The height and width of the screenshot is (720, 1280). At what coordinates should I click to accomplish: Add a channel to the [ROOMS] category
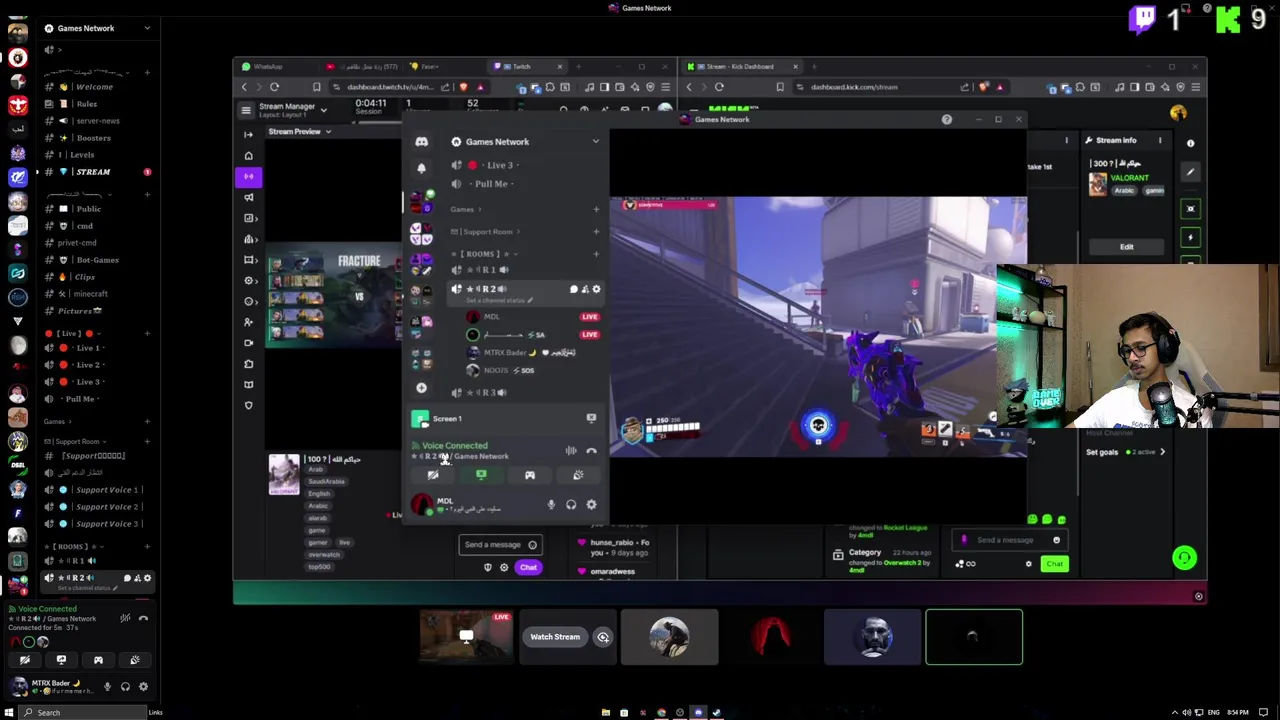click(x=147, y=546)
